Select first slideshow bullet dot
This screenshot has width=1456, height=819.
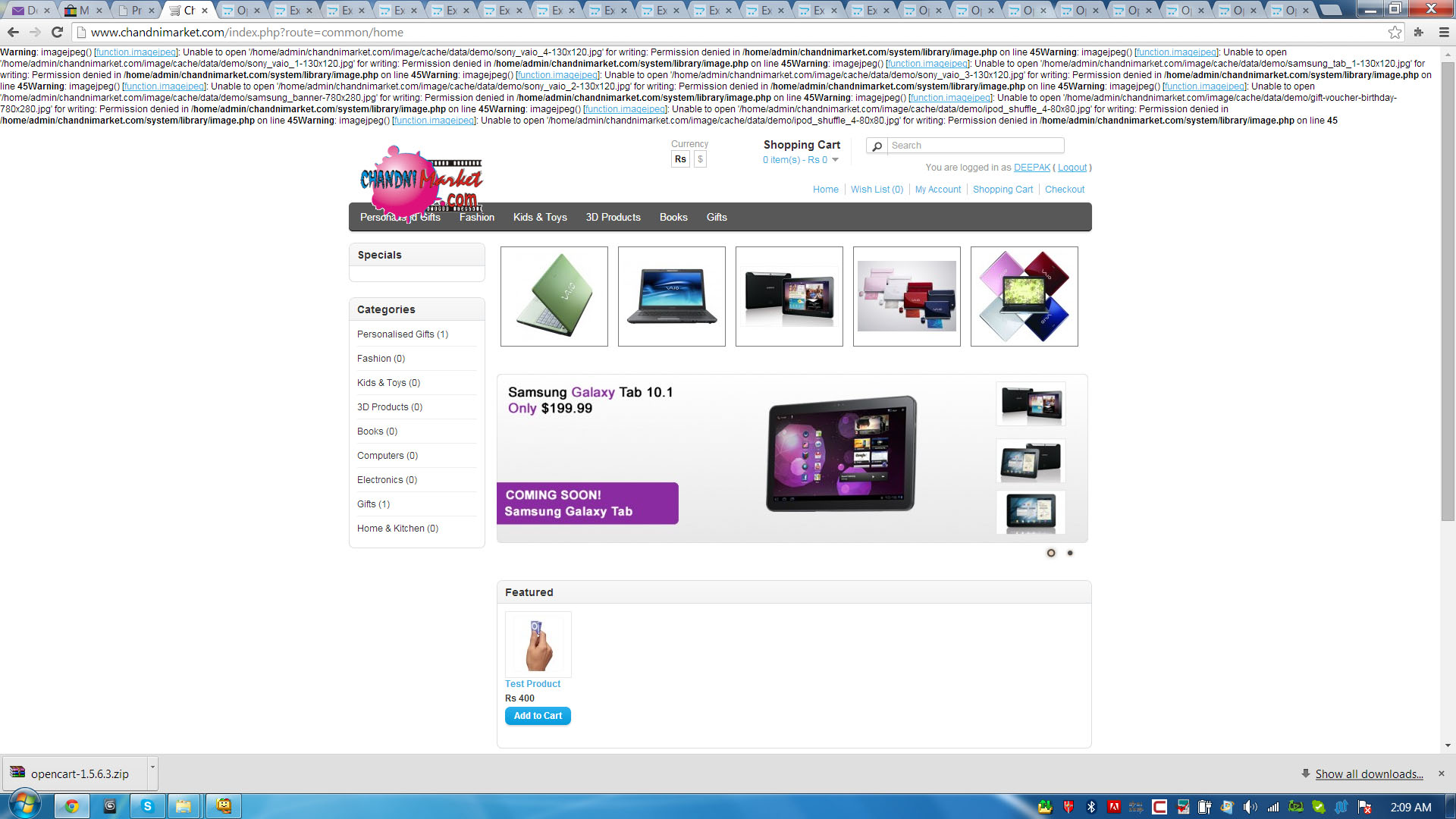point(1051,553)
